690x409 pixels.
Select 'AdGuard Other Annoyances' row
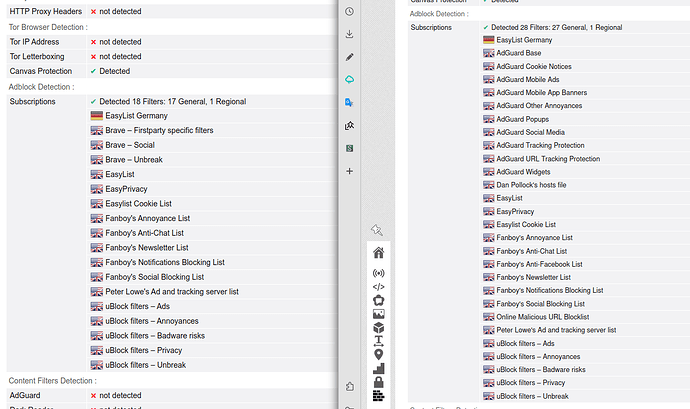point(539,106)
